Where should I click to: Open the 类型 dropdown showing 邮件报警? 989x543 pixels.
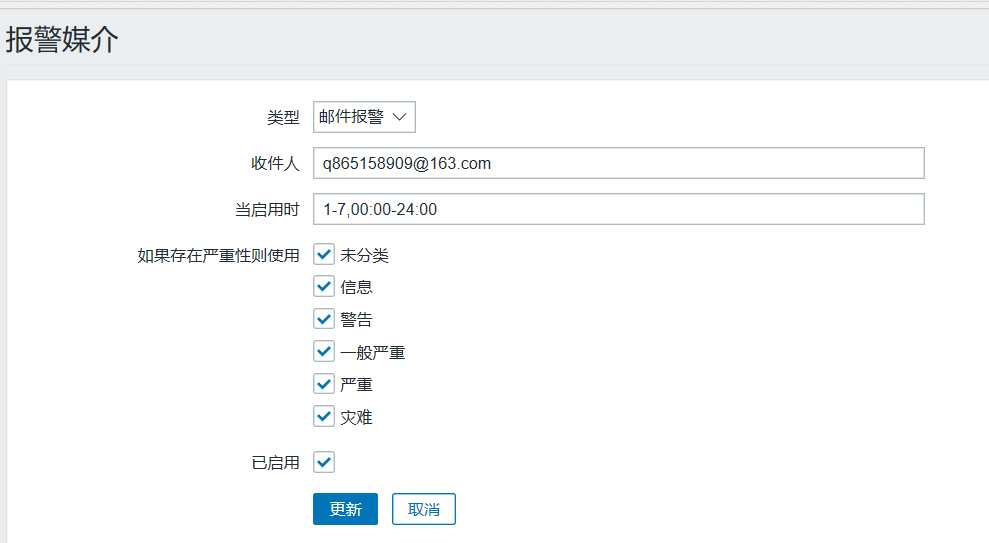click(x=364, y=117)
